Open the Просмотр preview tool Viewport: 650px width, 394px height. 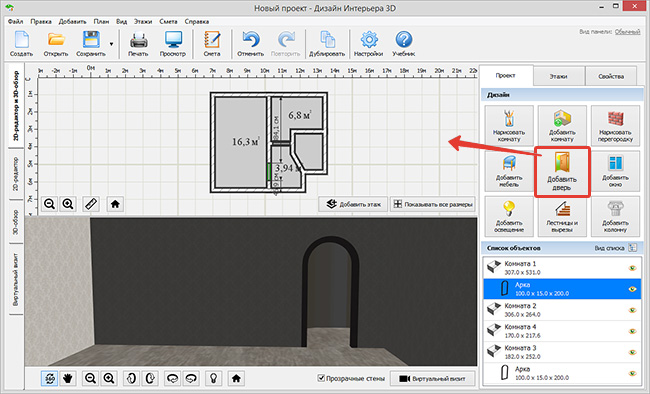[173, 44]
